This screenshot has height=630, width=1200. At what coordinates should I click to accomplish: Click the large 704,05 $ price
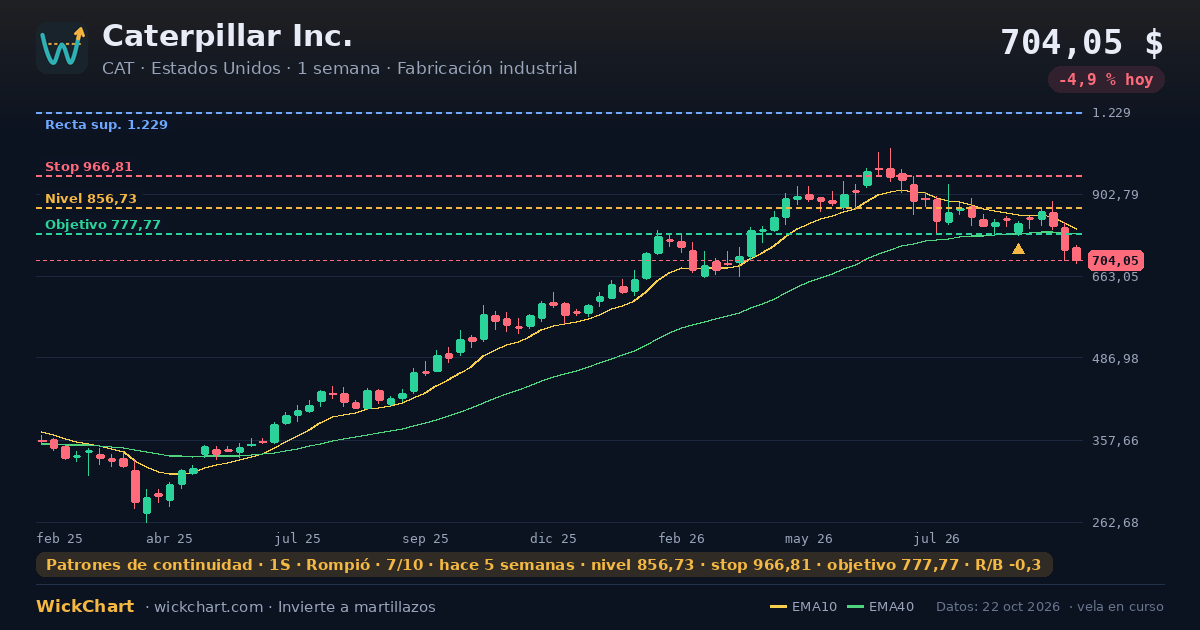coord(1082,43)
